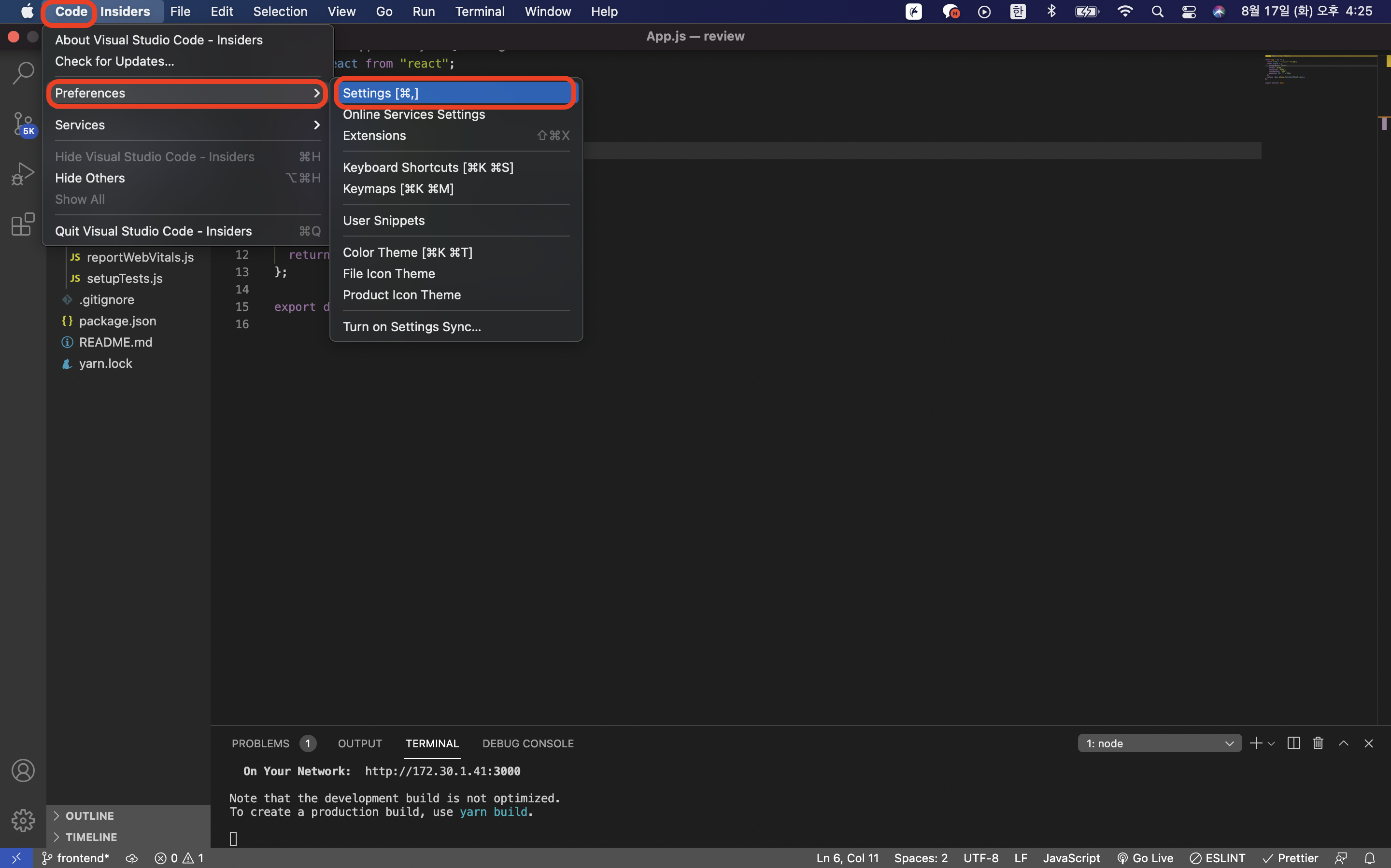Split the terminal panel
This screenshot has width=1391, height=868.
click(1293, 743)
